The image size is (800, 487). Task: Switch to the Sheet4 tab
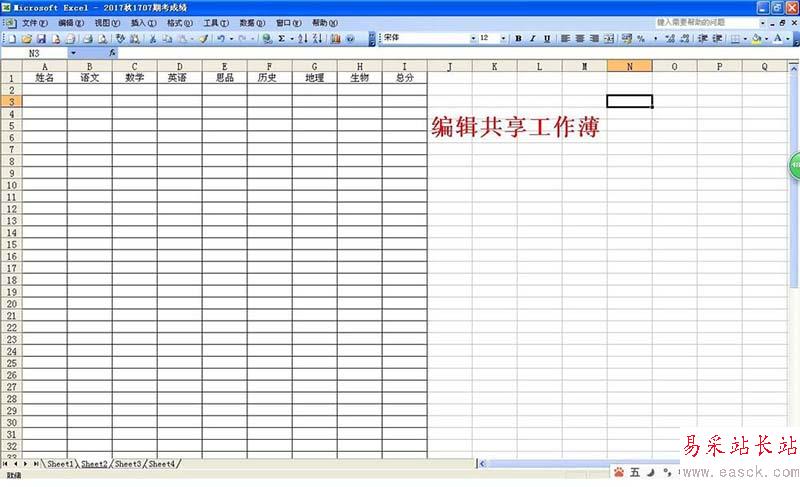(x=162, y=464)
